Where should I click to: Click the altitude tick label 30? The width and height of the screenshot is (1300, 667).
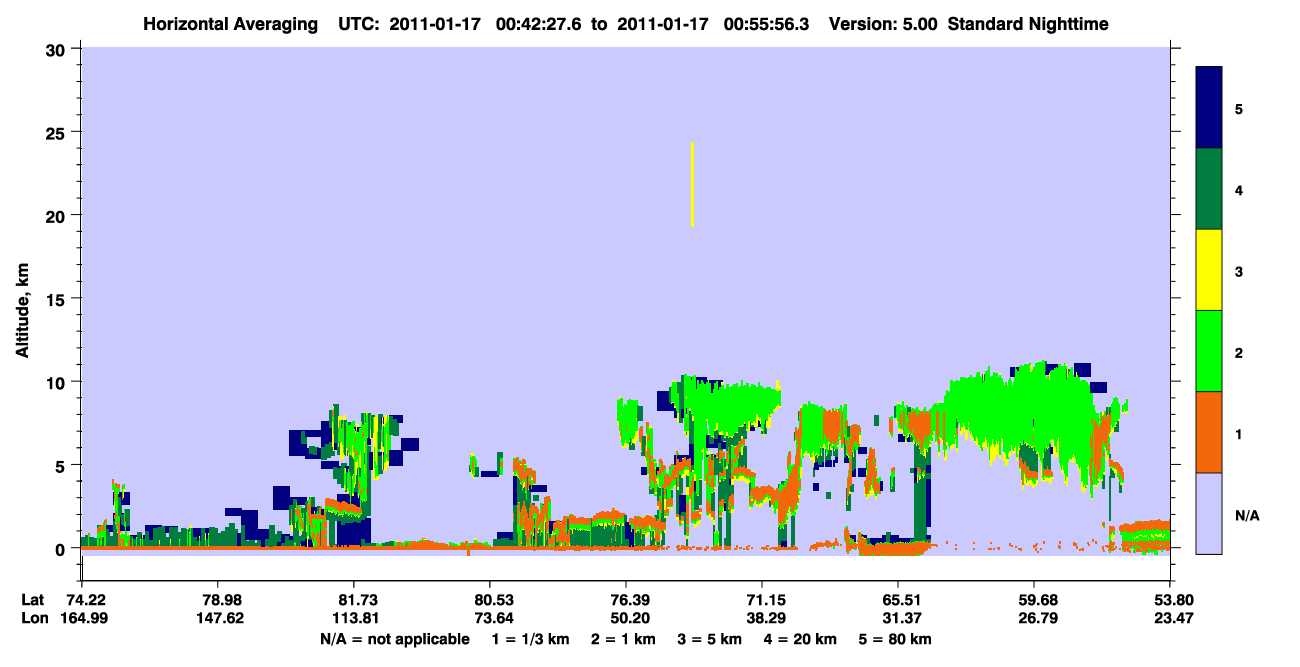pyautogui.click(x=57, y=49)
